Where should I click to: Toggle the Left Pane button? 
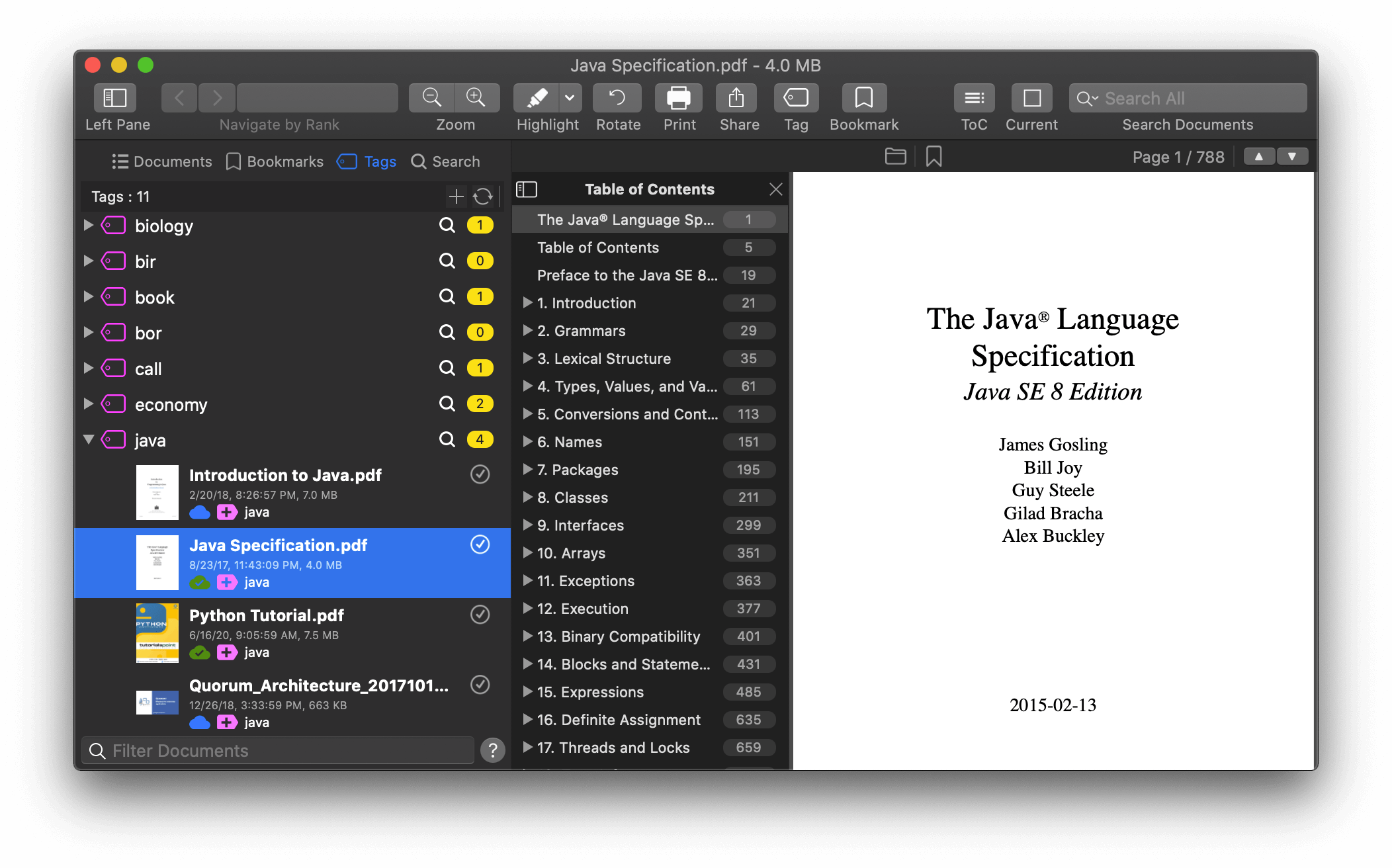click(114, 98)
